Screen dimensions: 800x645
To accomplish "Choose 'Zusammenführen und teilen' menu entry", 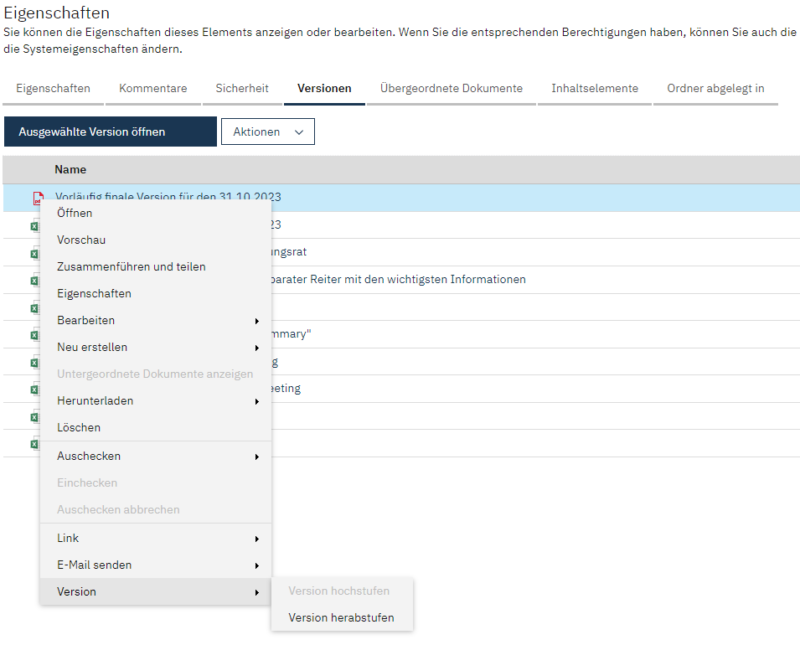I will (x=131, y=267).
